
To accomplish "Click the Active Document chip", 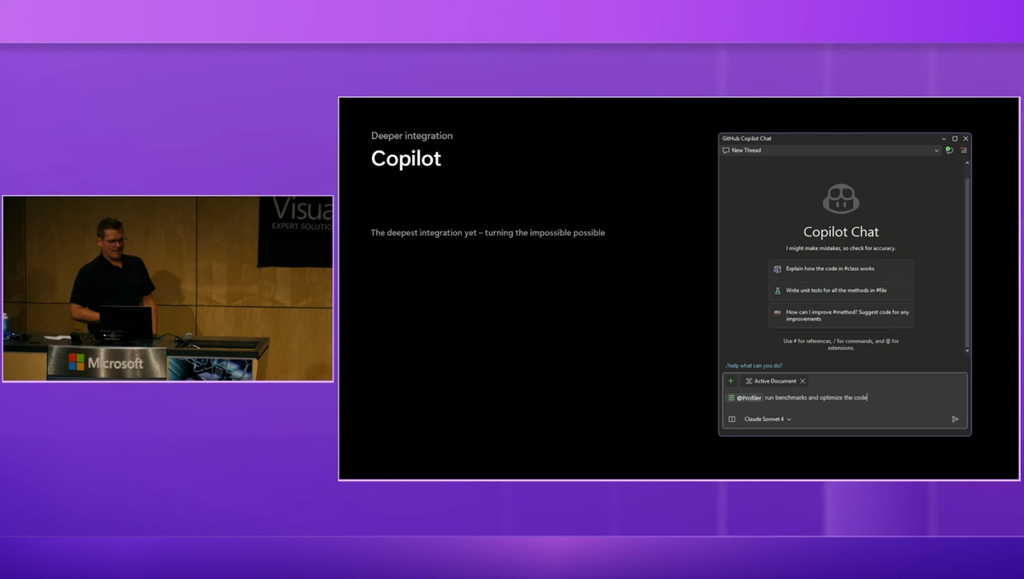I will 775,381.
